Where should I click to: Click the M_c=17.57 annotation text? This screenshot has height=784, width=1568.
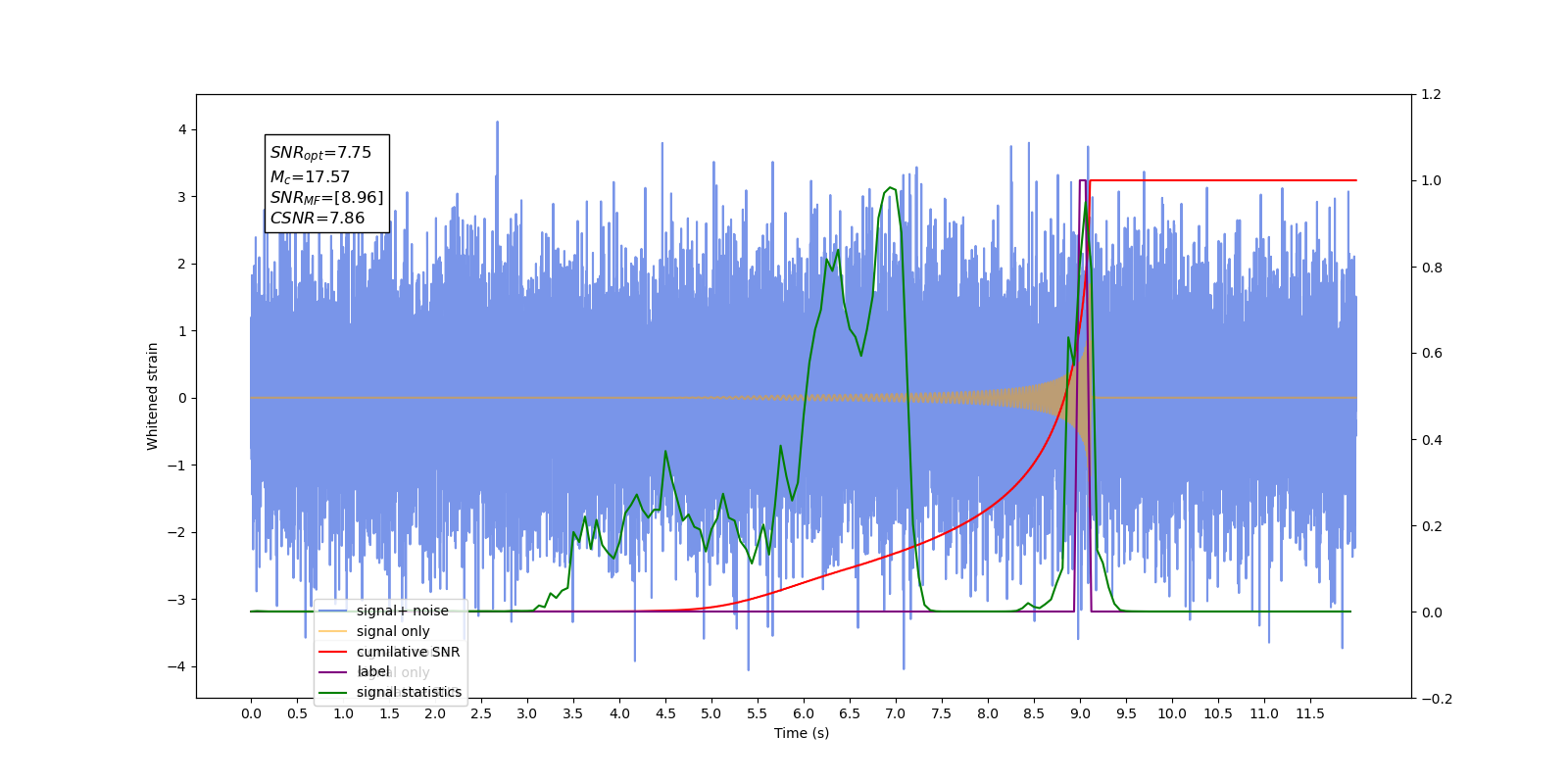(x=310, y=177)
